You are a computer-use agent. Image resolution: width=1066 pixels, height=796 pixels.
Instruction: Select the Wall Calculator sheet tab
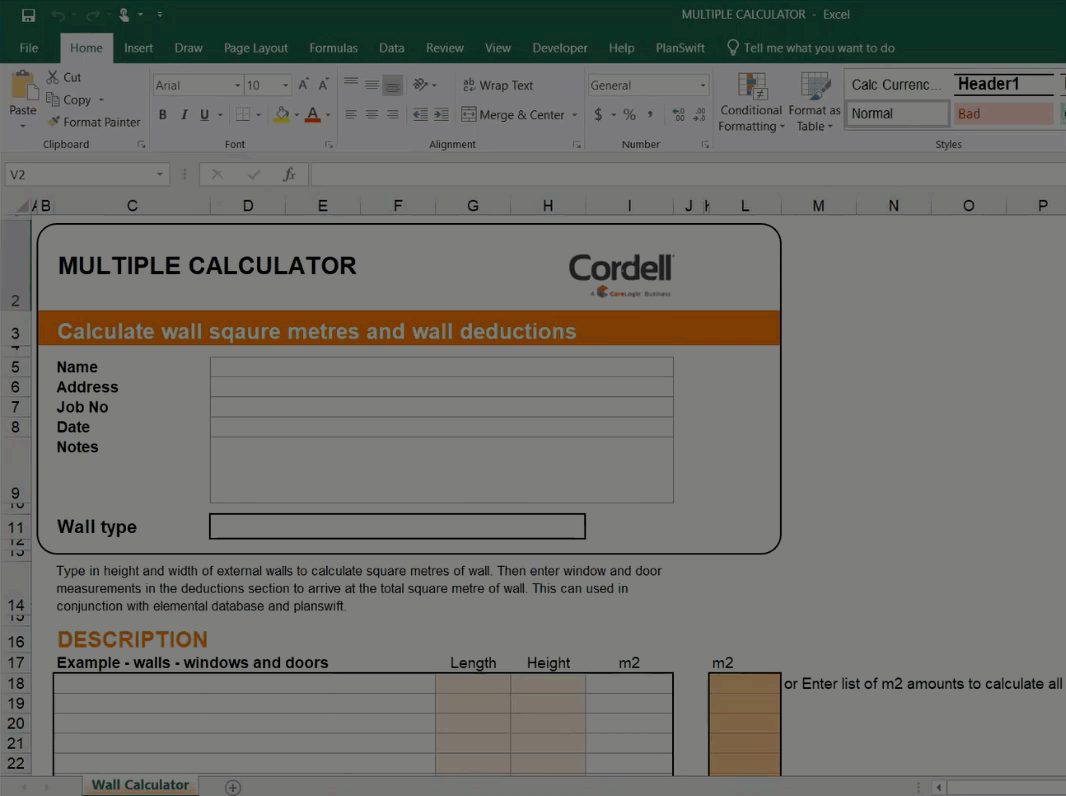pyautogui.click(x=141, y=784)
